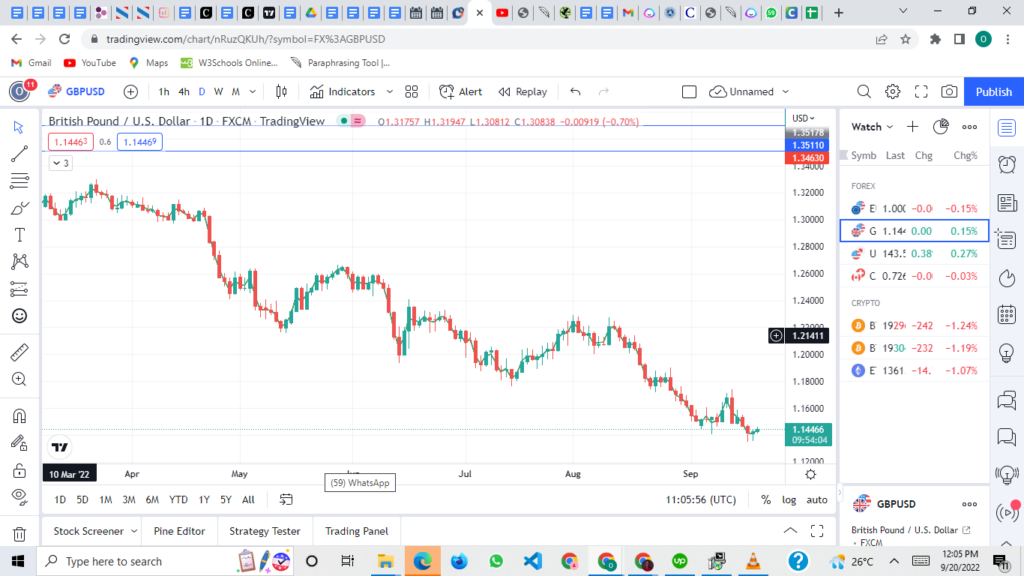1024x576 pixels.
Task: Open the Pine Editor tab
Action: click(179, 531)
